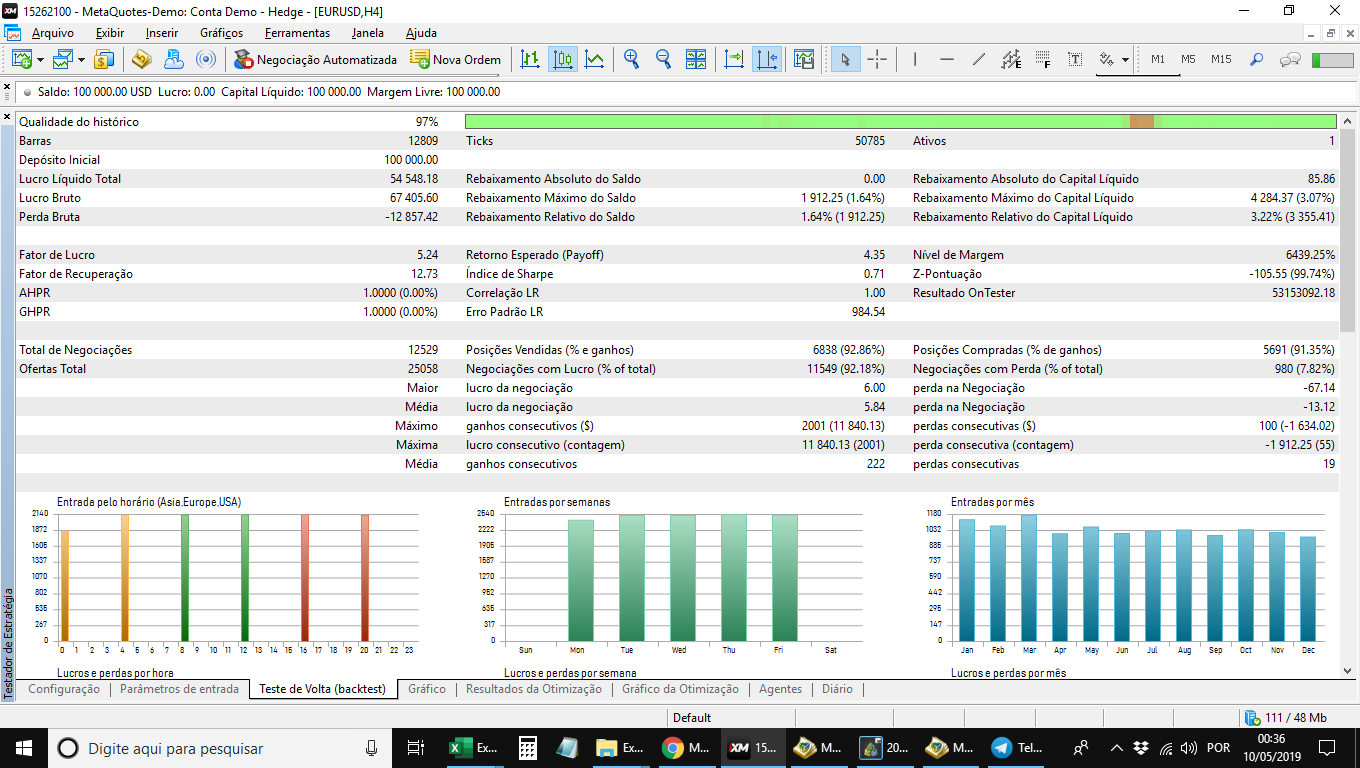
Task: Open the Exibir menu
Action: (110, 33)
